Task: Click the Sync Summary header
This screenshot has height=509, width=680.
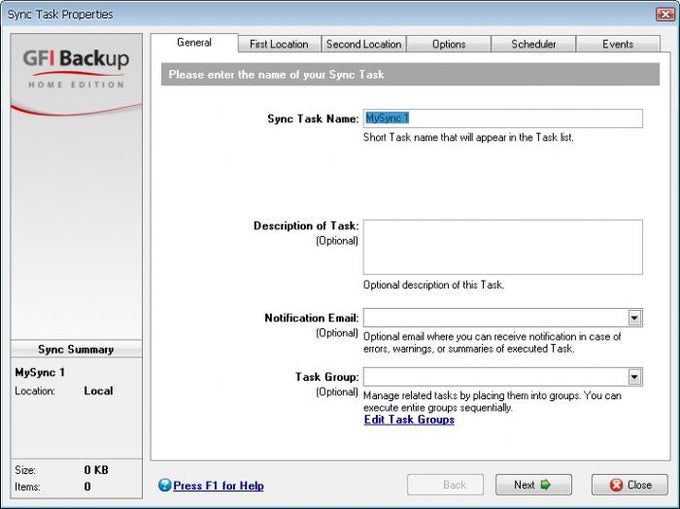Action: tap(76, 349)
